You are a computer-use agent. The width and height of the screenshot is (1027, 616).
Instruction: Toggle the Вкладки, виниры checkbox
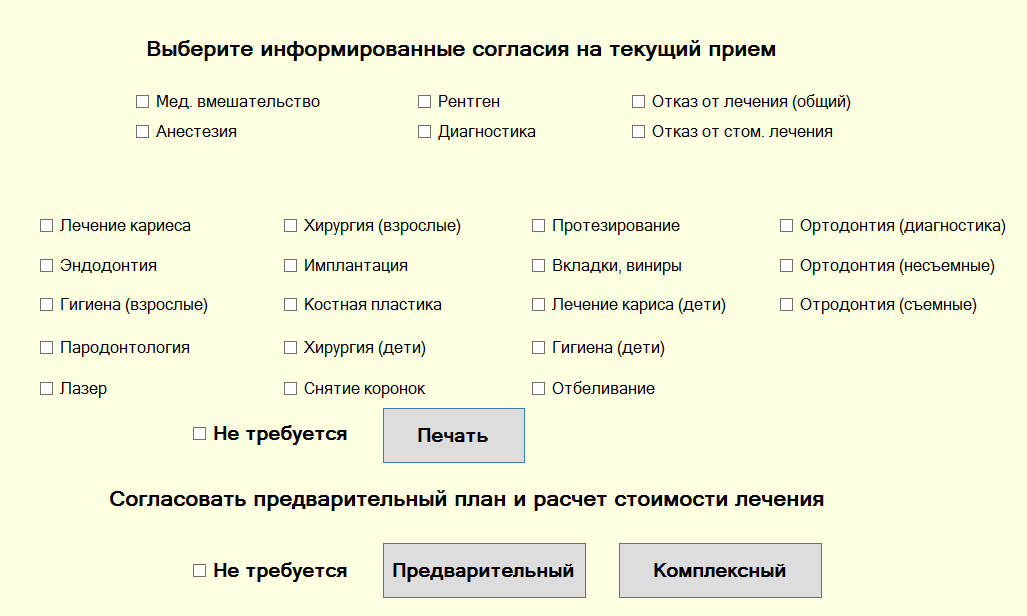tap(538, 266)
